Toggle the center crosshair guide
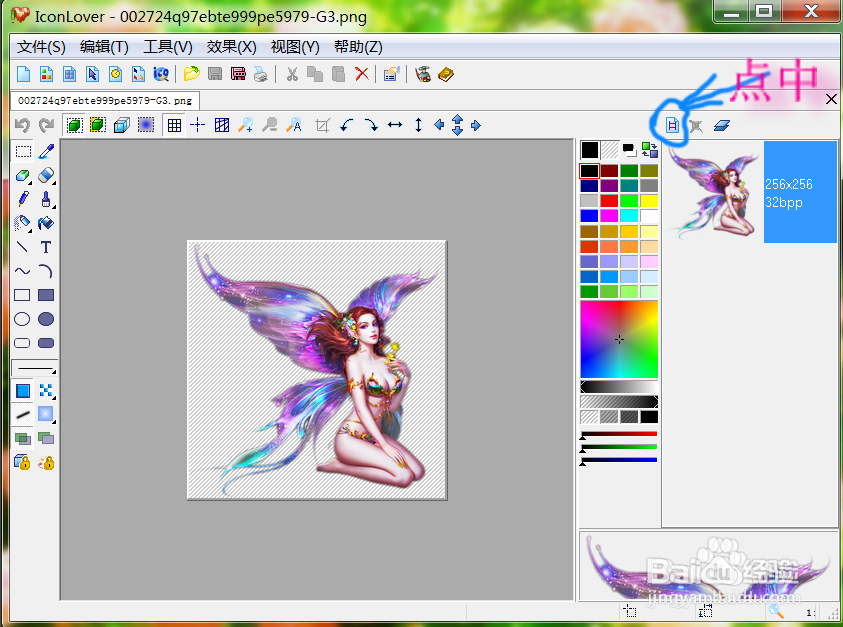This screenshot has height=627, width=843. click(x=197, y=125)
